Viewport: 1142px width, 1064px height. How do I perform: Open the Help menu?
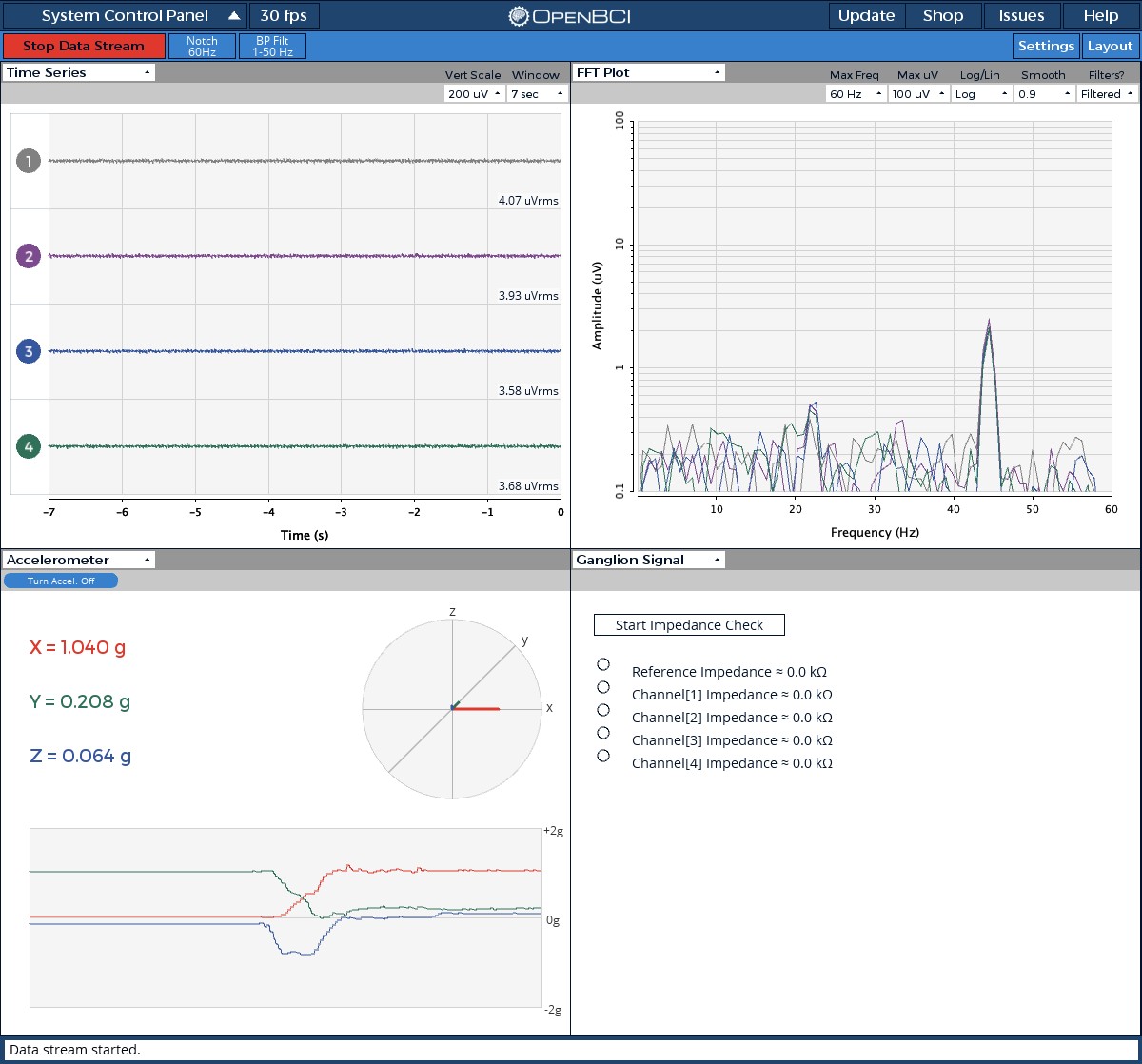[x=1100, y=15]
